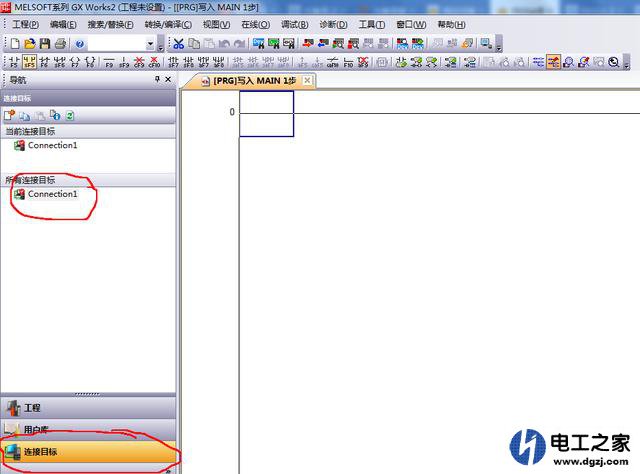Insert horizontal line F9 symbol
Image resolution: width=640 pixels, height=474 pixels.
[109, 62]
